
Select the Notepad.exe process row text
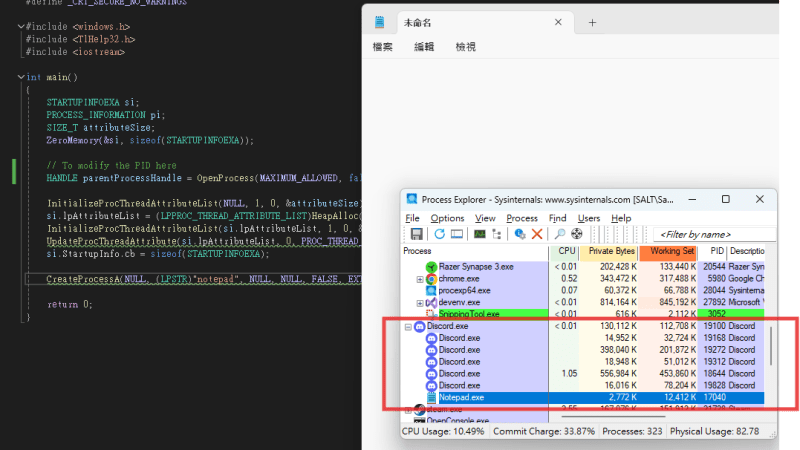pyautogui.click(x=461, y=397)
